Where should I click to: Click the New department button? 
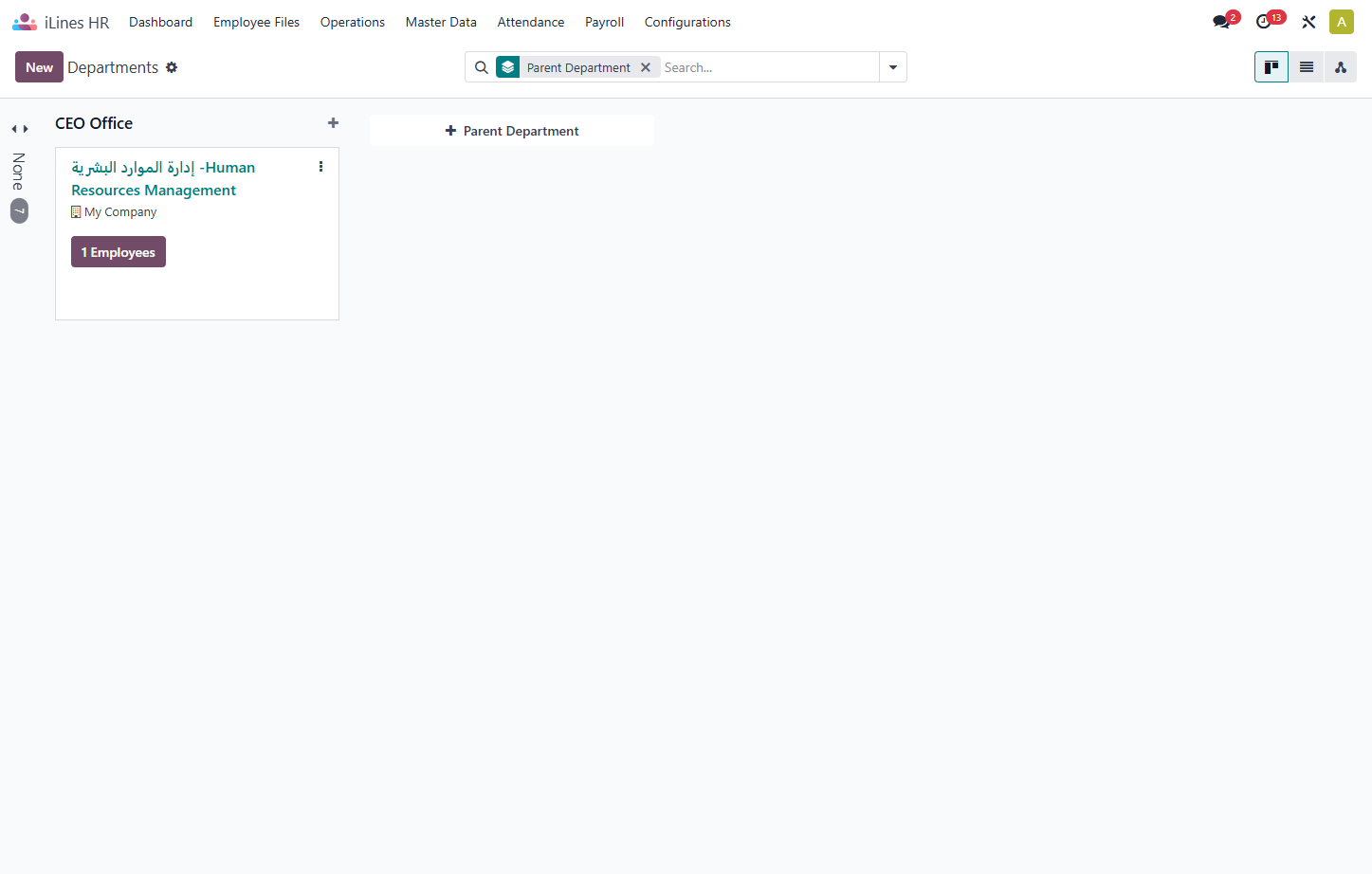pyautogui.click(x=39, y=67)
